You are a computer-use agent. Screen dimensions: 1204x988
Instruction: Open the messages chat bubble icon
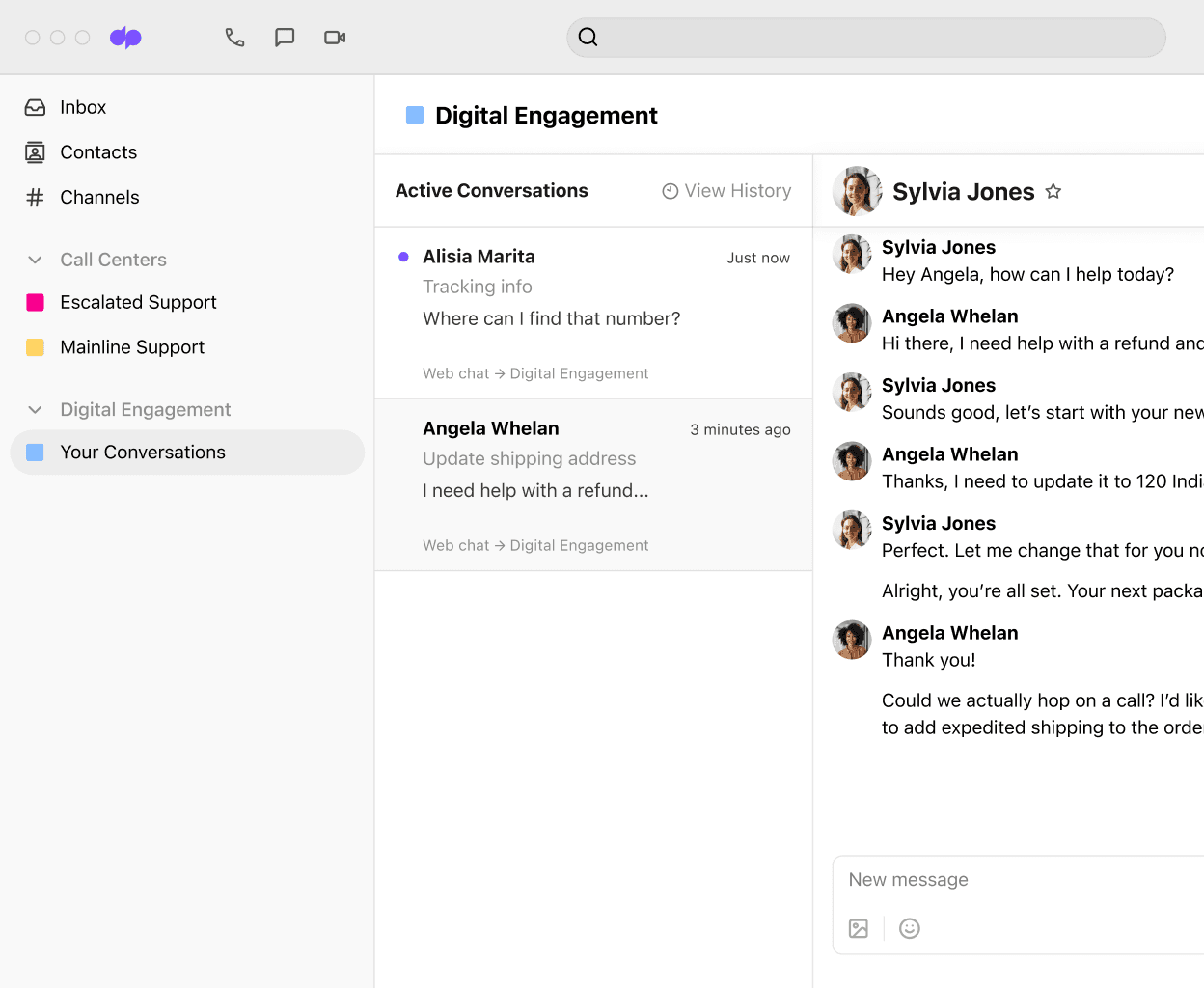(x=285, y=37)
